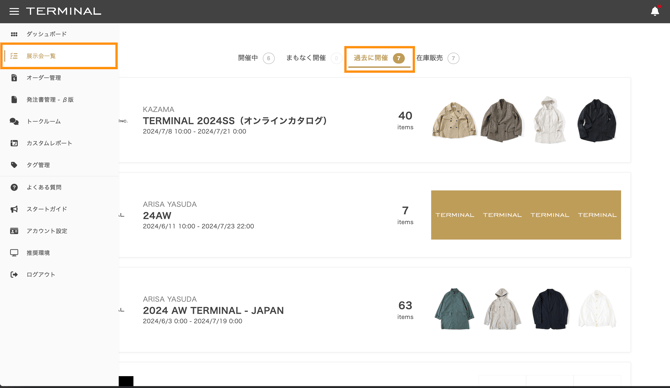
Task: Click ARISA YASUDA above the 24AW title
Action: tap(170, 204)
